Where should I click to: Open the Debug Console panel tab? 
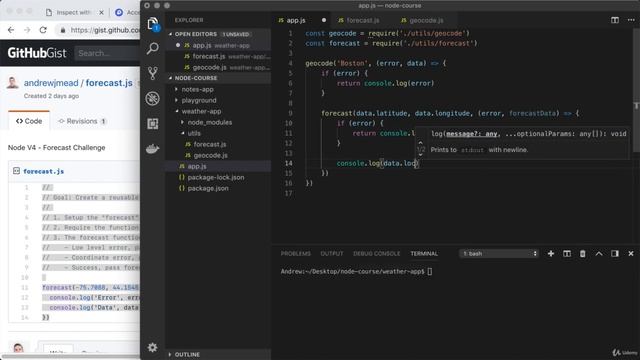376,253
